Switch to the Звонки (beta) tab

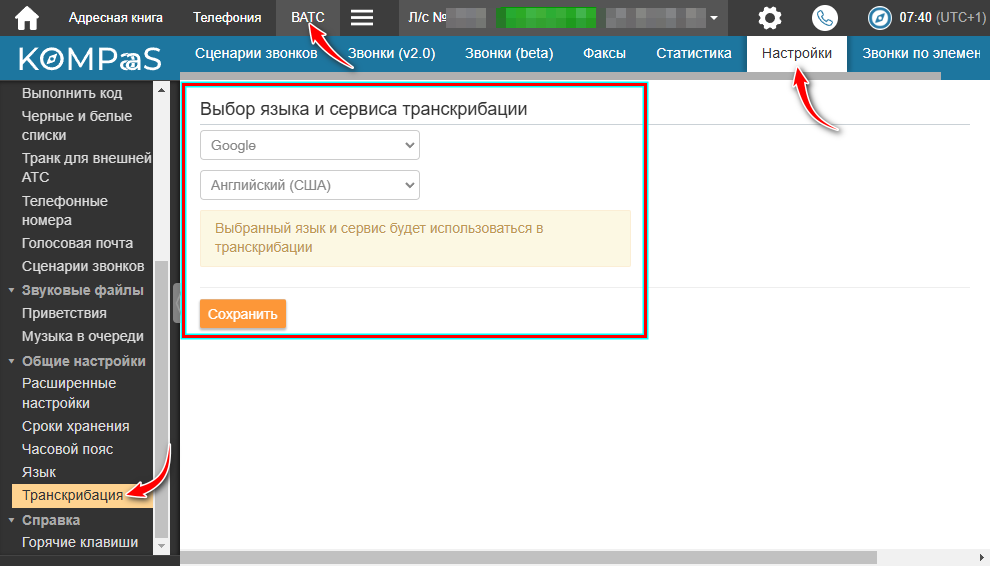click(509, 54)
